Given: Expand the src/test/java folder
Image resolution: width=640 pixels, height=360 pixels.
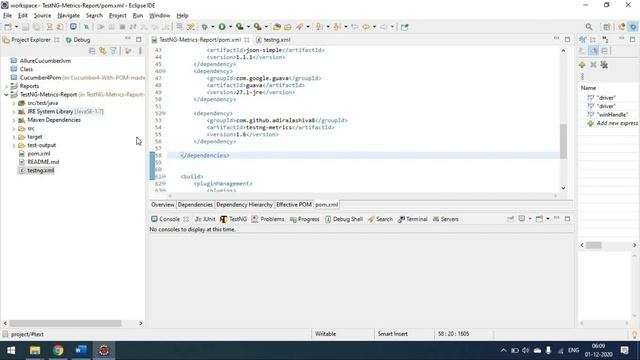Looking at the screenshot, I should (13, 103).
